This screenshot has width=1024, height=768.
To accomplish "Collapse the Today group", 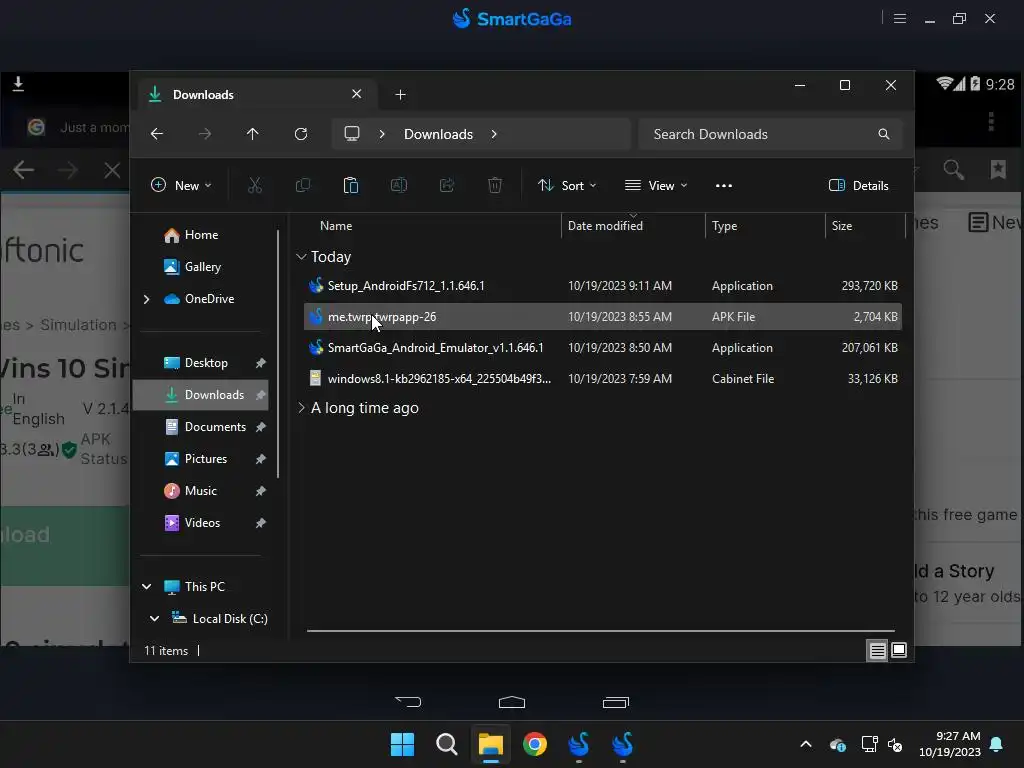I will tap(301, 257).
